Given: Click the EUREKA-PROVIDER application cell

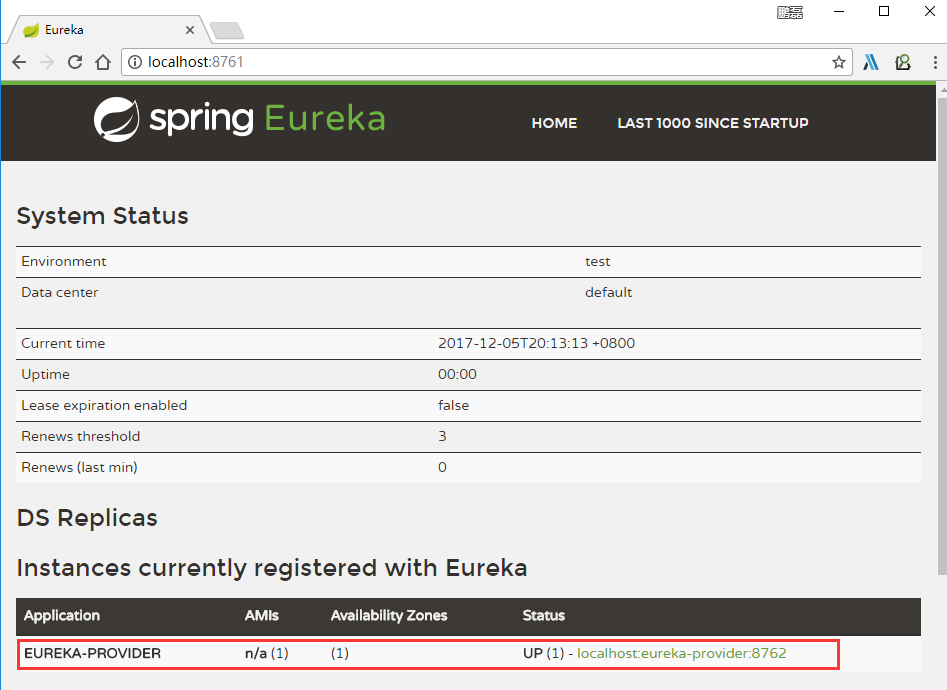Looking at the screenshot, I should [92, 653].
